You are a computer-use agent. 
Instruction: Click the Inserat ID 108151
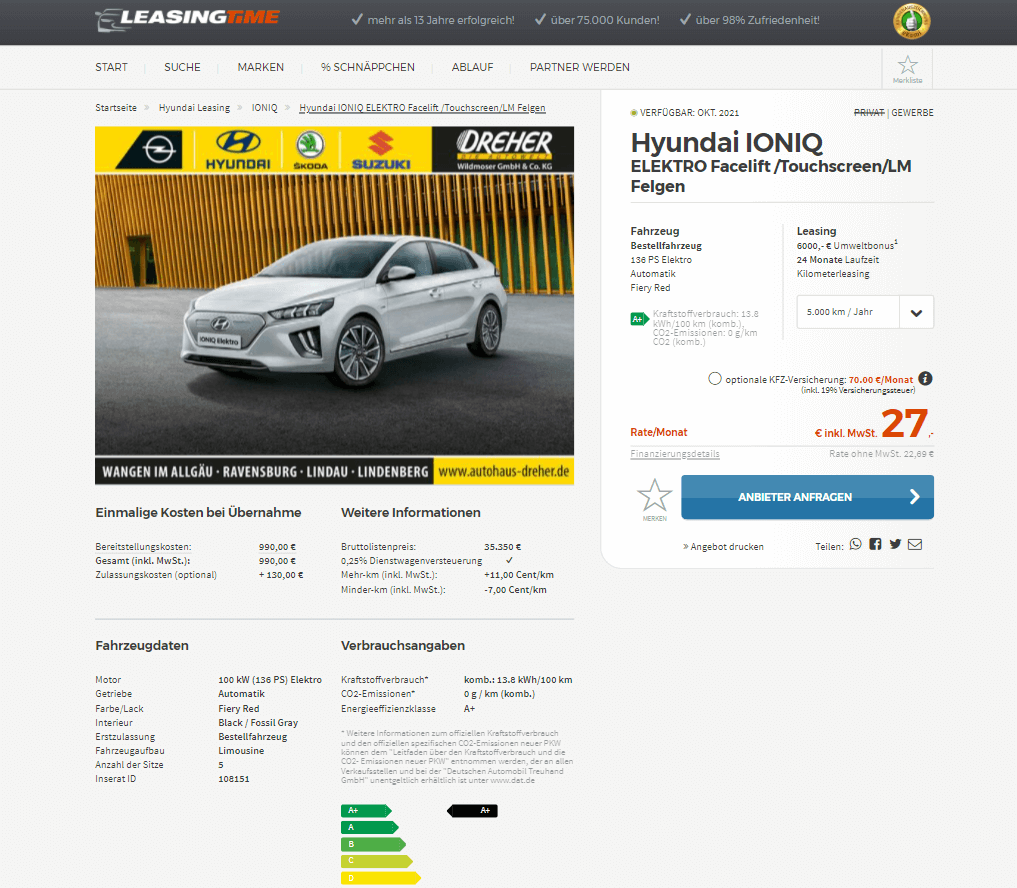(234, 778)
